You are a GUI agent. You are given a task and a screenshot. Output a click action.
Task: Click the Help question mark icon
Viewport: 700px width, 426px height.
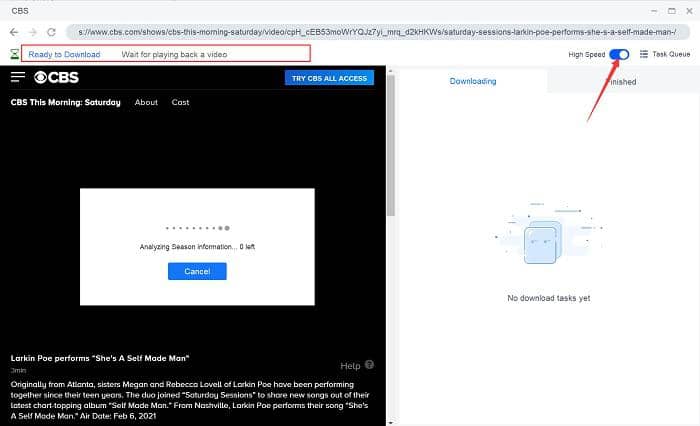tap(369, 364)
